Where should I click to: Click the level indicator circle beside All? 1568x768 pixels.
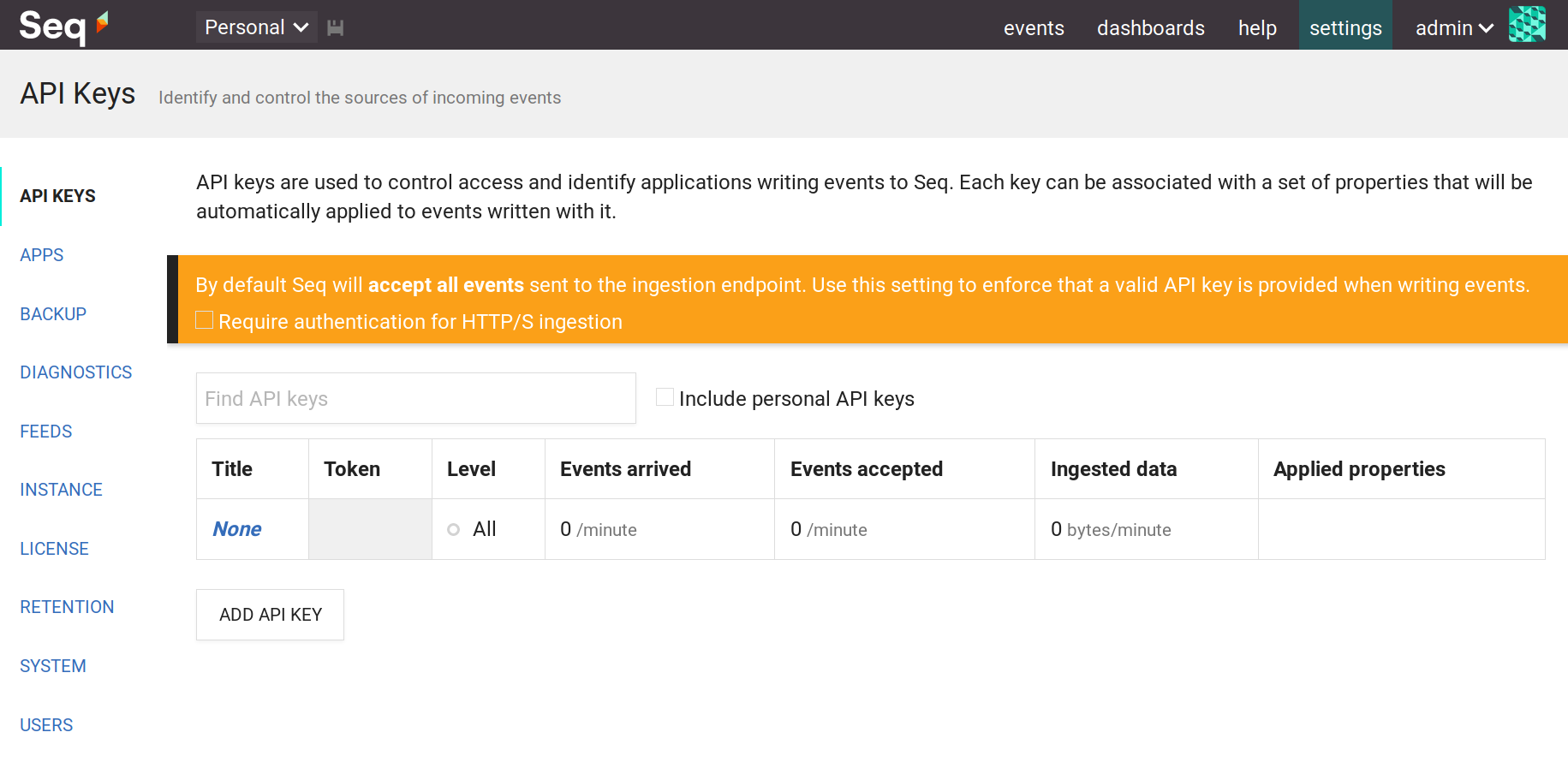(x=454, y=530)
